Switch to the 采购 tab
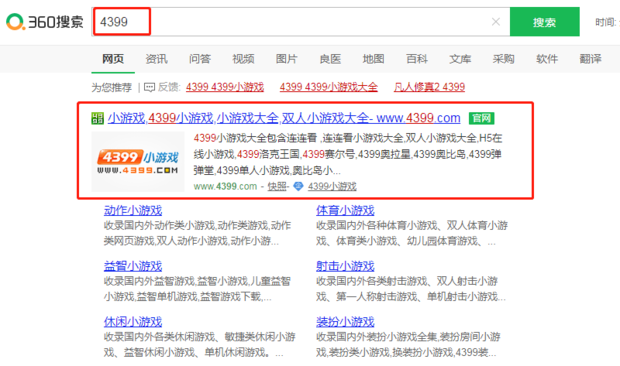 point(503,59)
